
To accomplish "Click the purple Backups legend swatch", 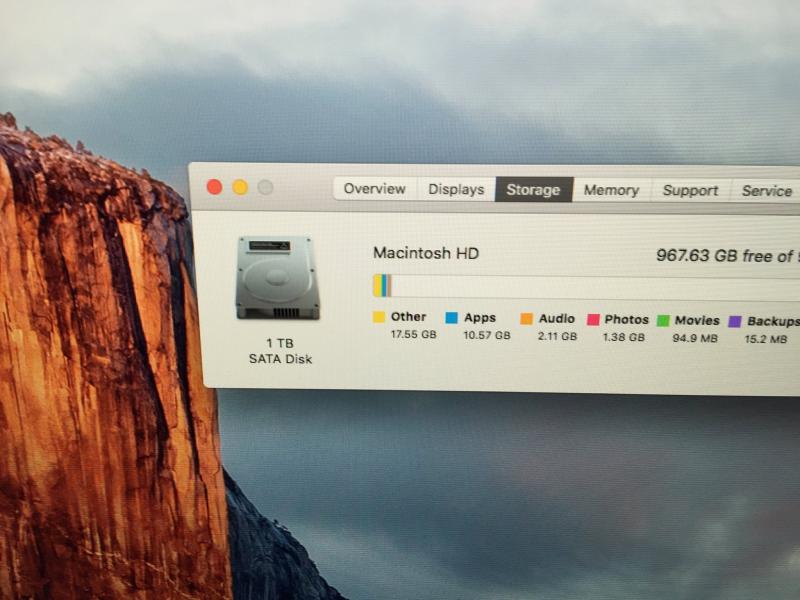I will point(735,322).
